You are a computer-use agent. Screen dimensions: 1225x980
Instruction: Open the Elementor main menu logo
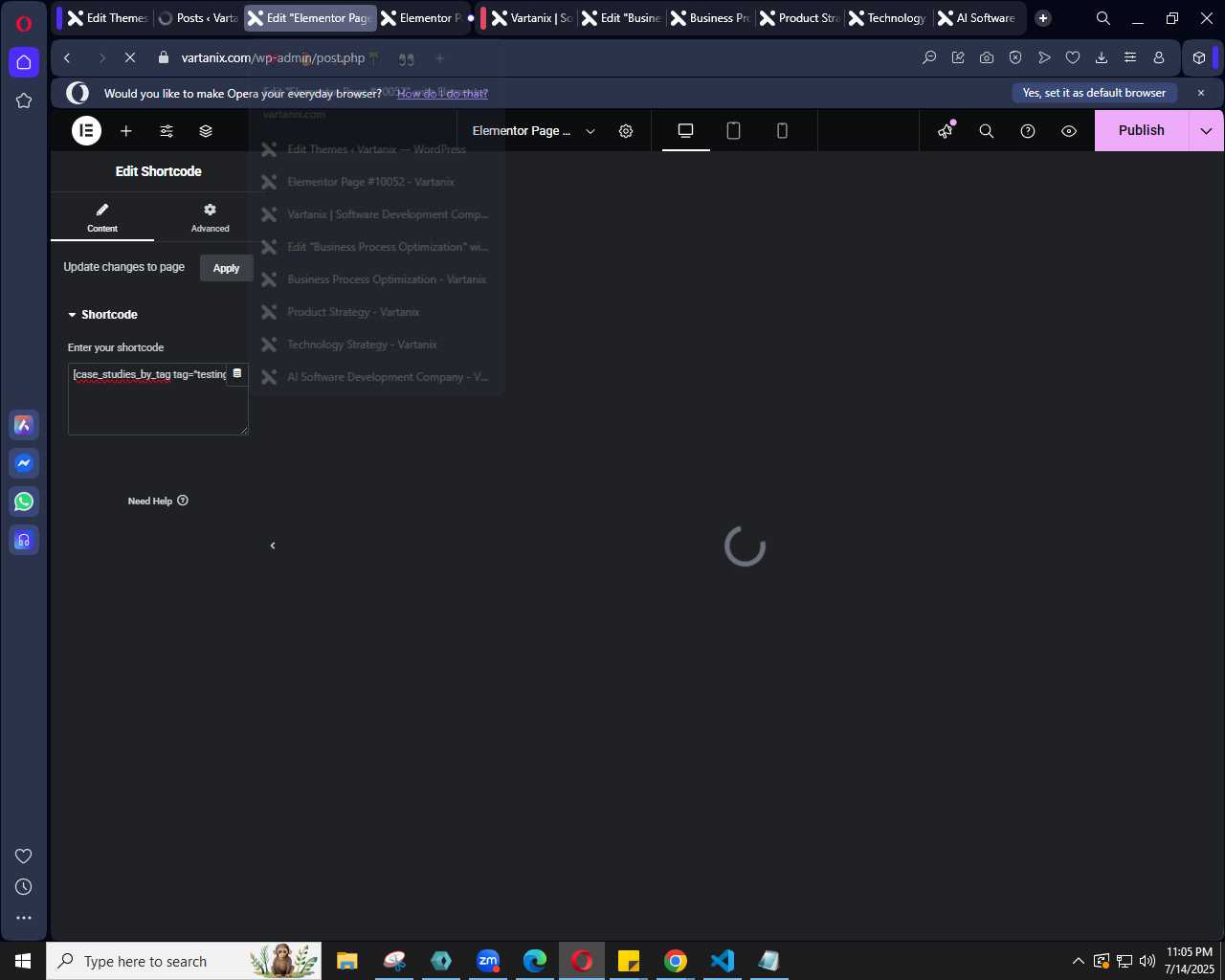(86, 131)
